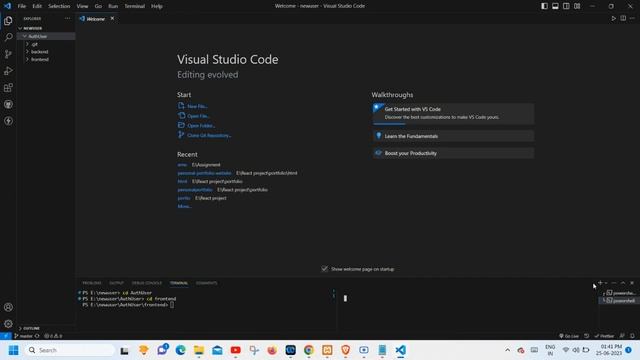Open the Run menu
The image size is (640, 360).
113,6
